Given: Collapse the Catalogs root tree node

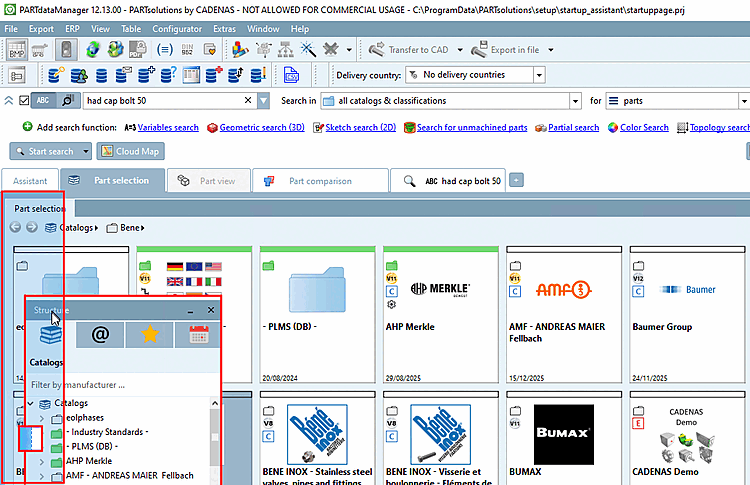Looking at the screenshot, I should tap(31, 404).
